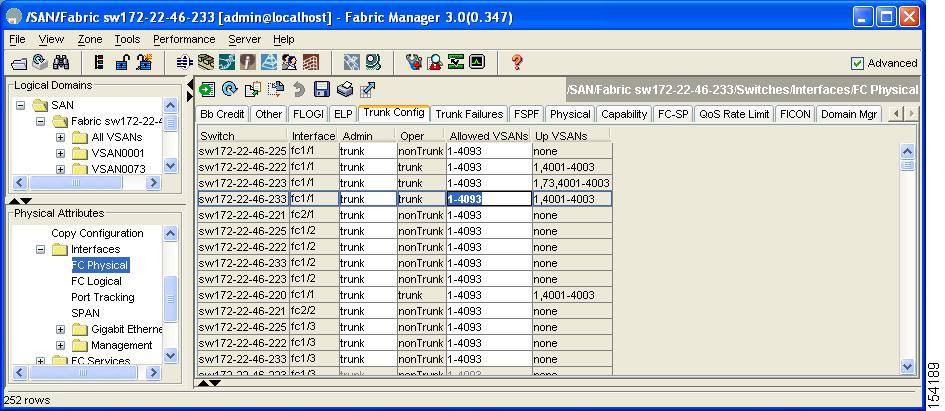Collapse the SAN tree node
Image resolution: width=945 pixels, height=411 pixels.
20,105
